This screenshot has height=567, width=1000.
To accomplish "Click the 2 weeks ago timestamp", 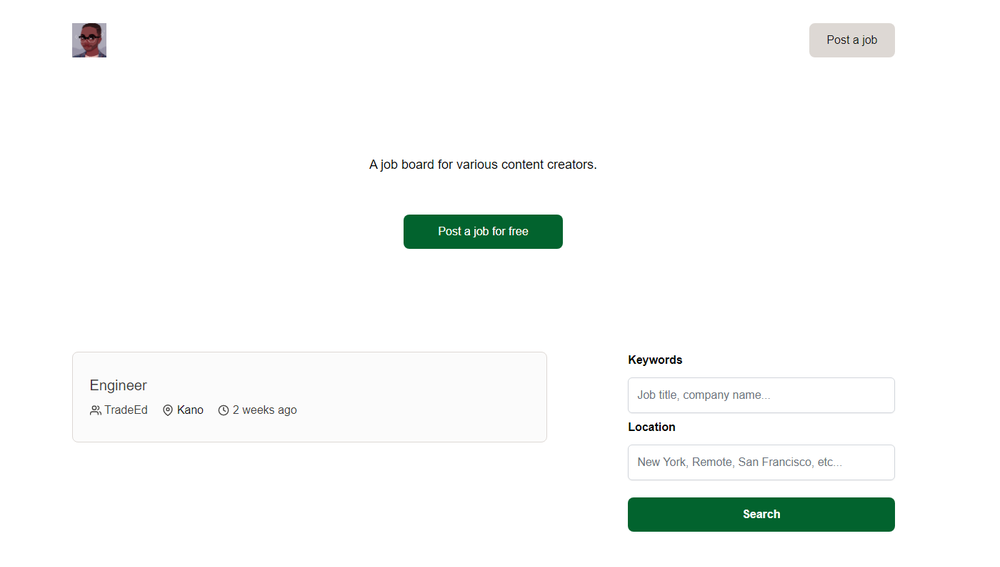I will [265, 410].
